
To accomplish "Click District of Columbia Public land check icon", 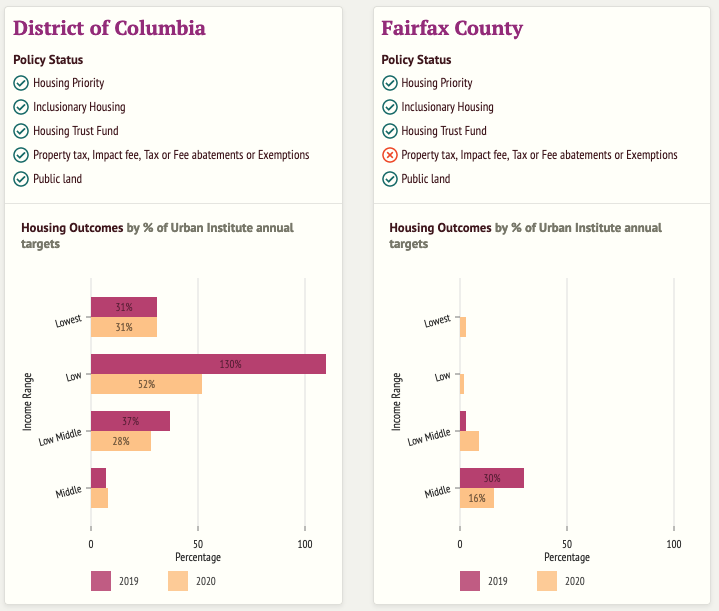I will click(x=21, y=179).
